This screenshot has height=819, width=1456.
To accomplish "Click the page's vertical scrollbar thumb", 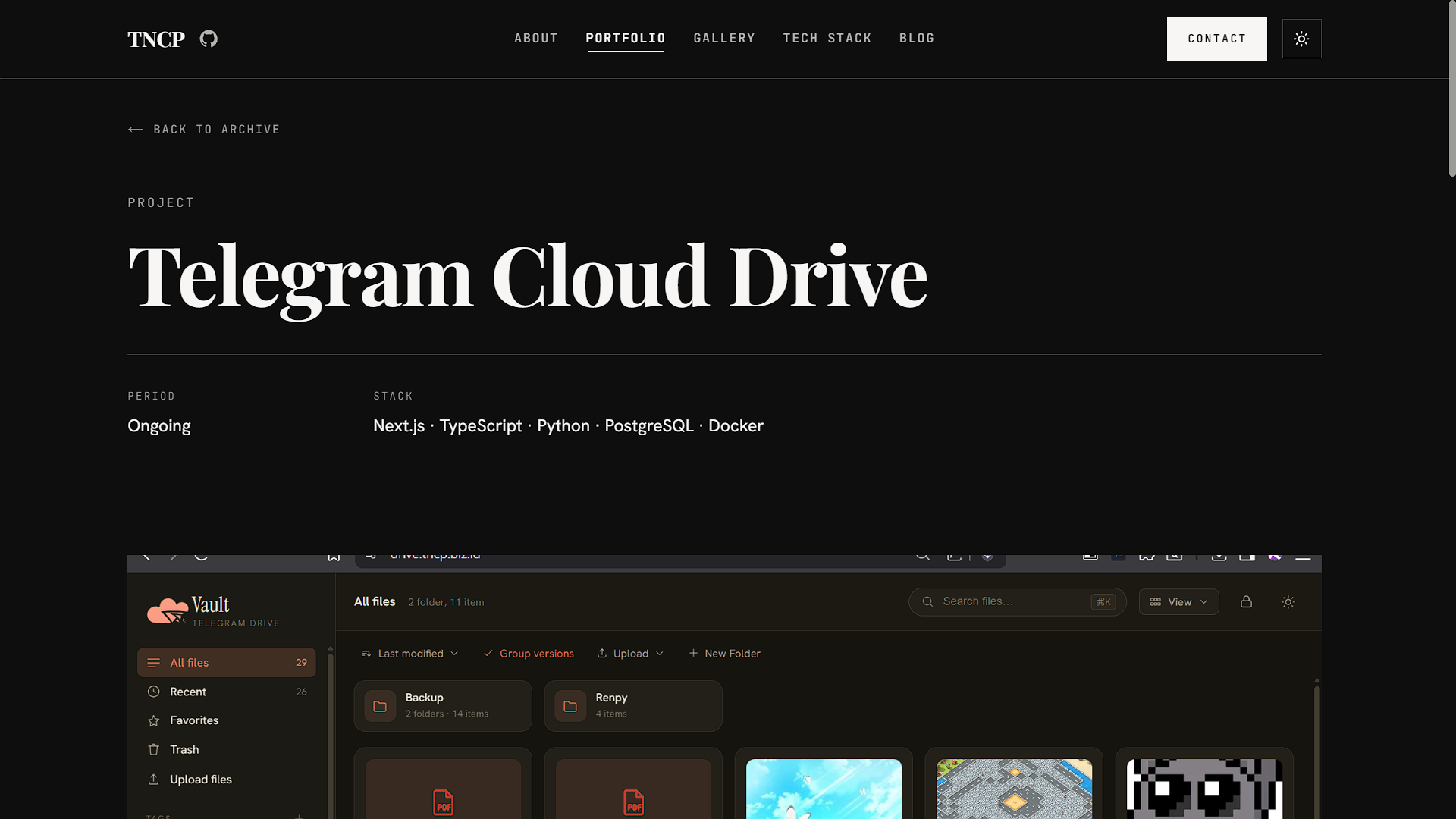I will (1451, 89).
